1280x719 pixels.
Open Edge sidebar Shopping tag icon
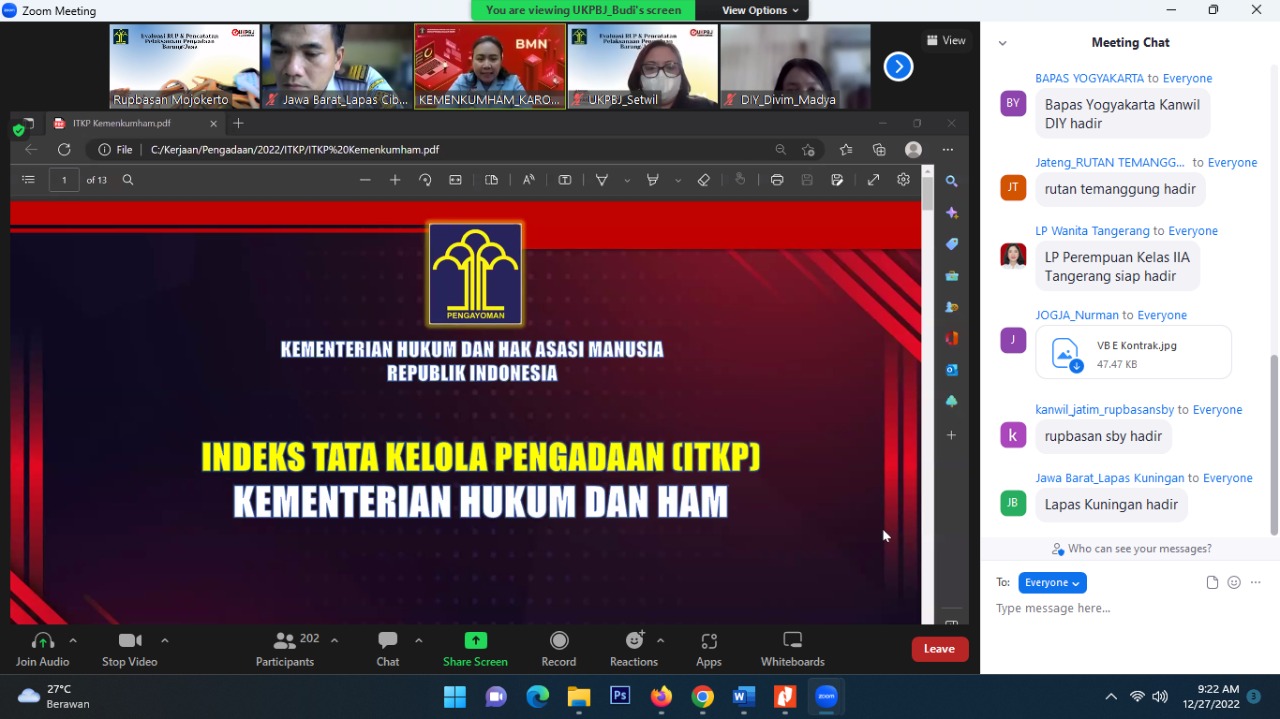point(951,244)
